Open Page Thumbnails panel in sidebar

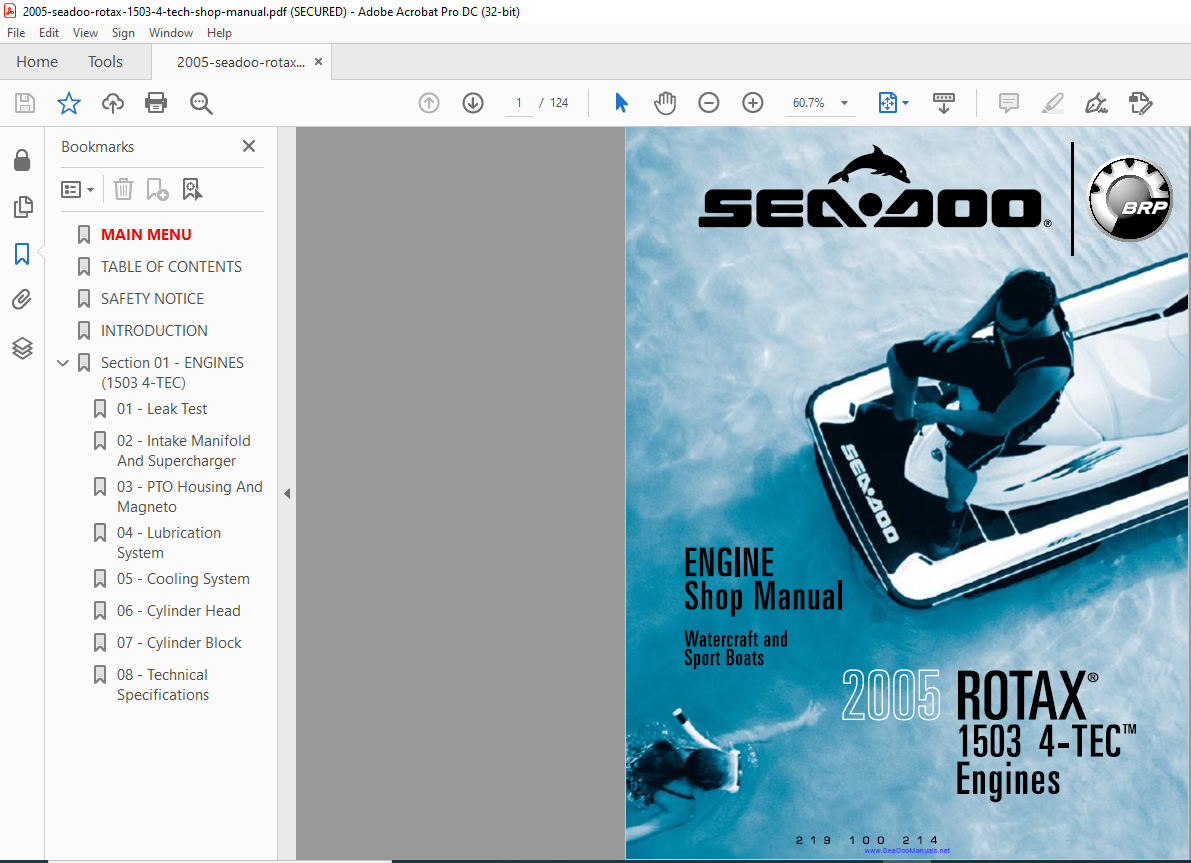coord(23,207)
